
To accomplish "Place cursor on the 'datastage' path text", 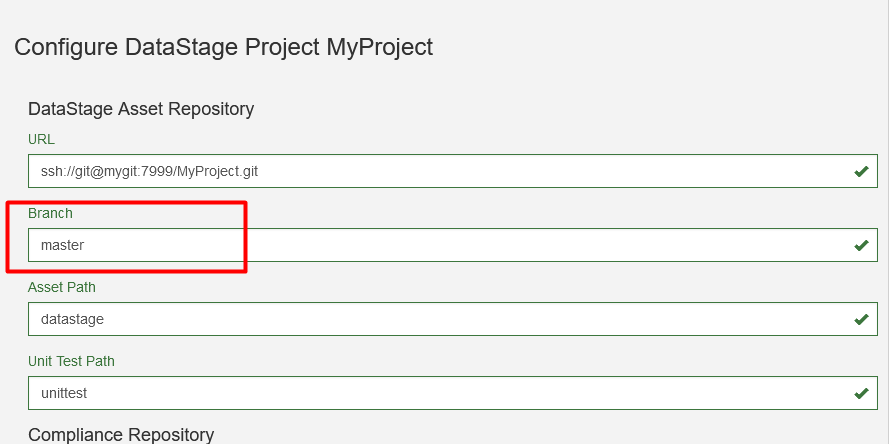I will pyautogui.click(x=72, y=320).
